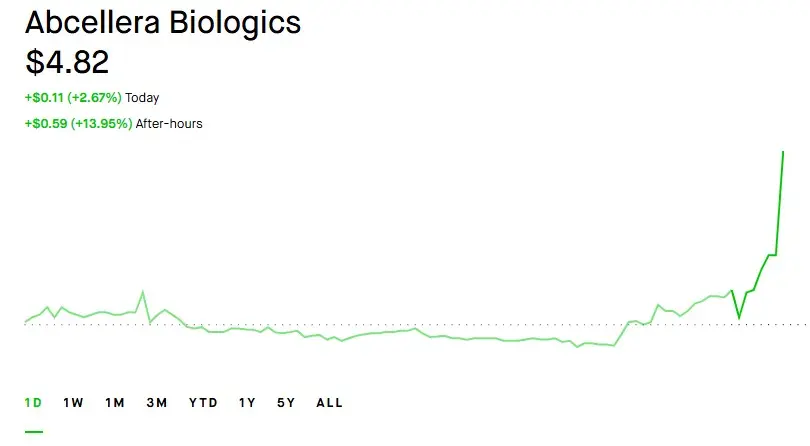Choose the ALL time range tab
This screenshot has height=446, width=810.
click(x=330, y=403)
